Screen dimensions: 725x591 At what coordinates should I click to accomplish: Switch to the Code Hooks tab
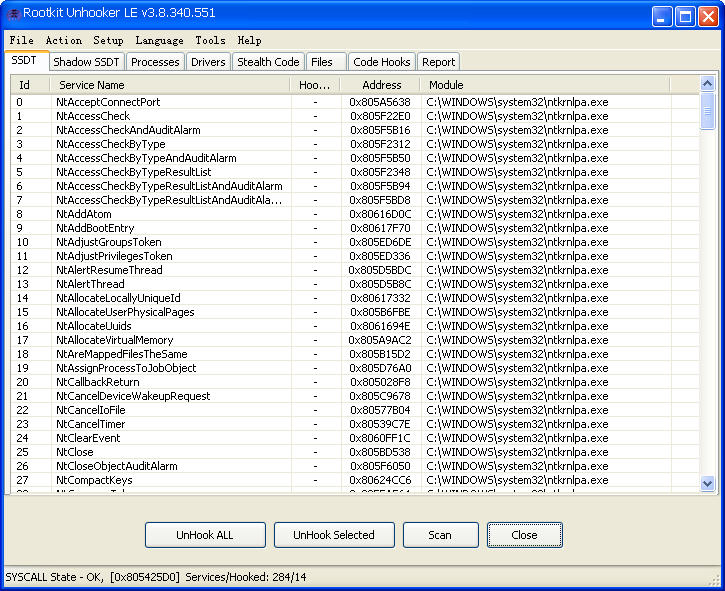[382, 62]
